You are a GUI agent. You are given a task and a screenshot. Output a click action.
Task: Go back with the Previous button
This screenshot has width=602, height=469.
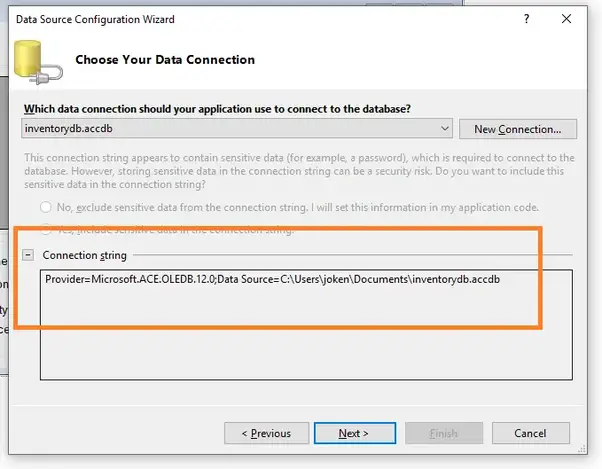[x=266, y=433]
